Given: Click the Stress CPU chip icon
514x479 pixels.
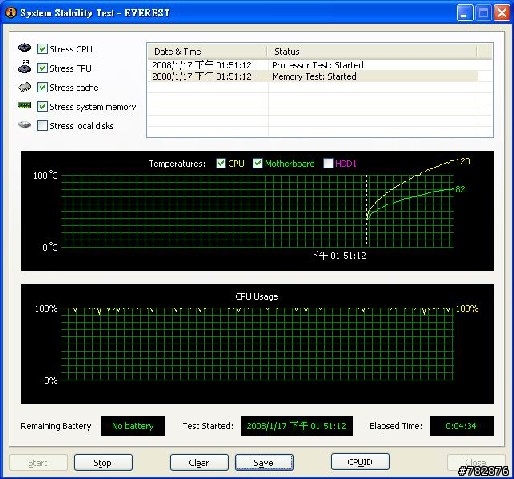Looking at the screenshot, I should pos(24,48).
